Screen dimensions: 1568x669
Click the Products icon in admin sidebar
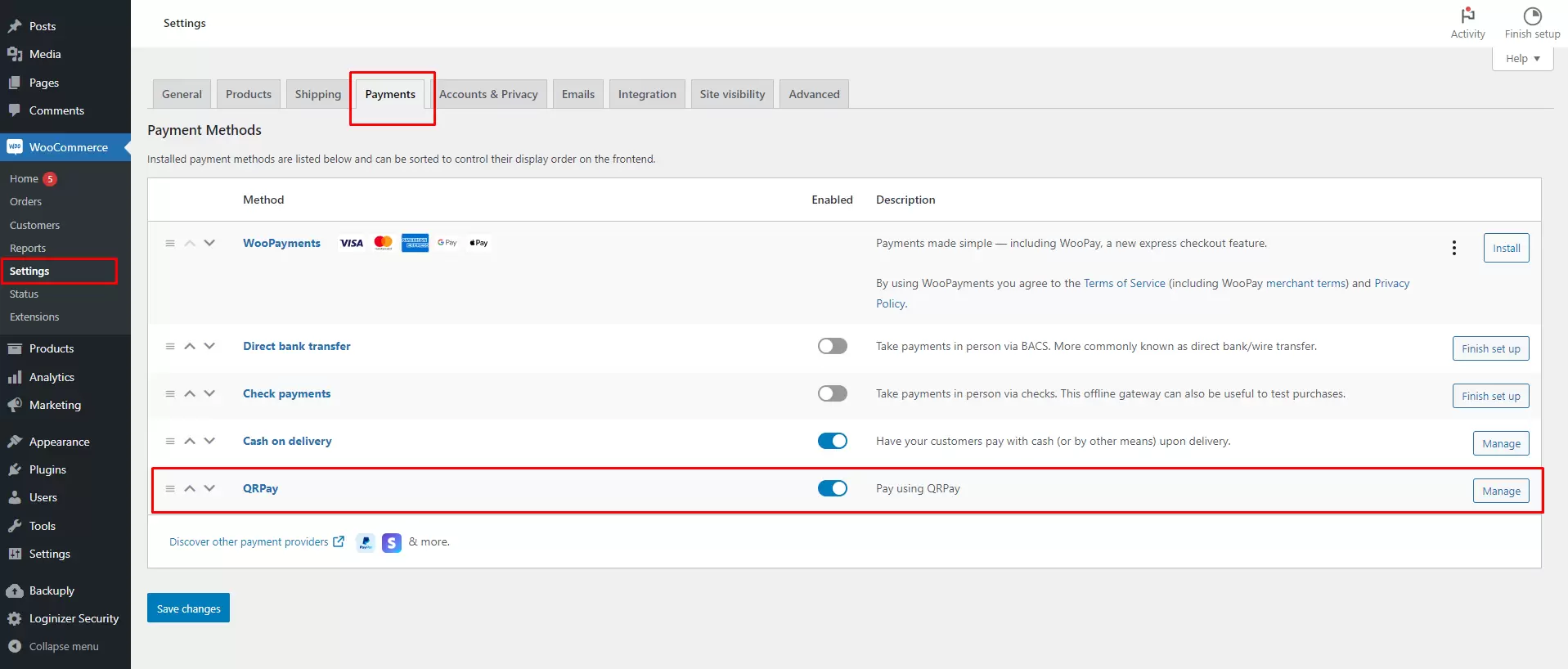coord(15,348)
